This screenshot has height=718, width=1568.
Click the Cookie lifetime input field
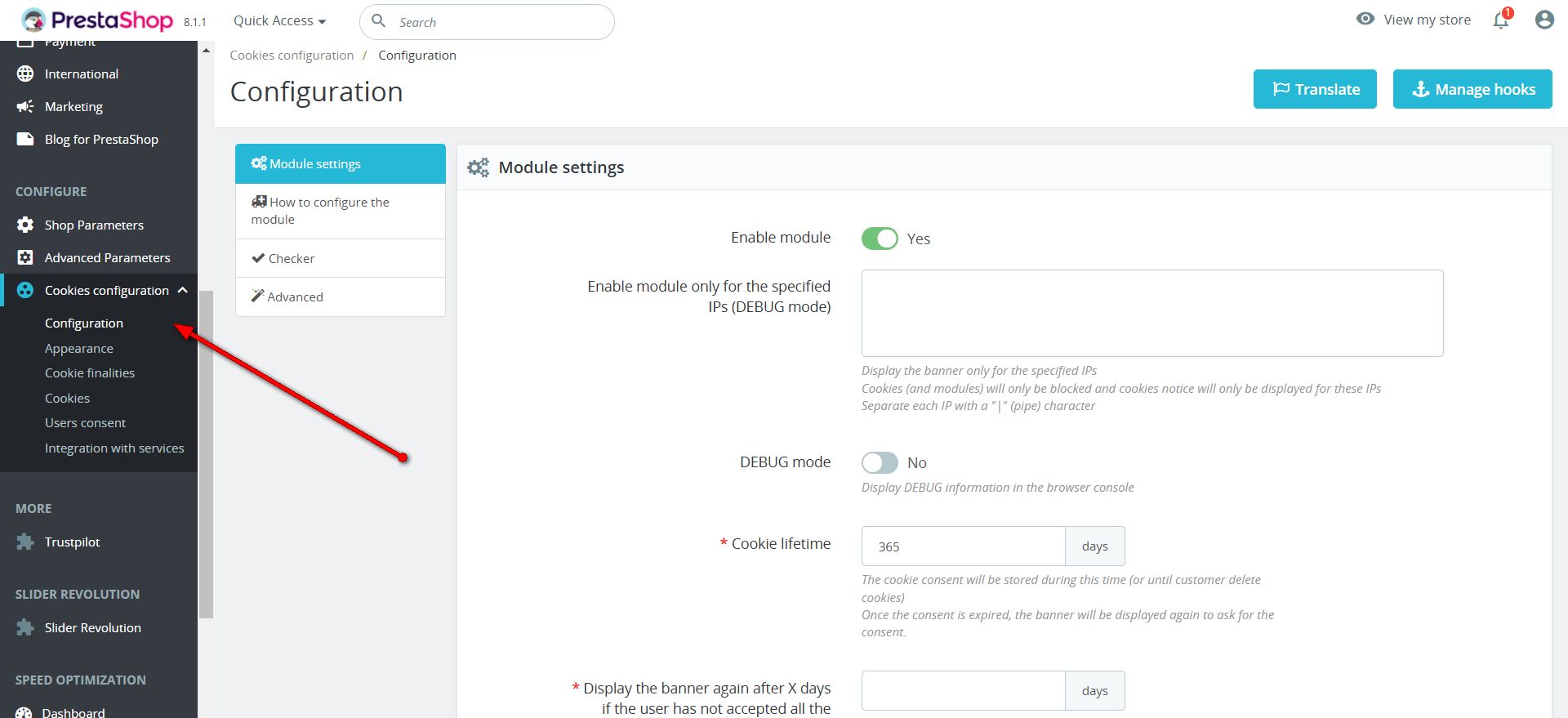(x=963, y=546)
